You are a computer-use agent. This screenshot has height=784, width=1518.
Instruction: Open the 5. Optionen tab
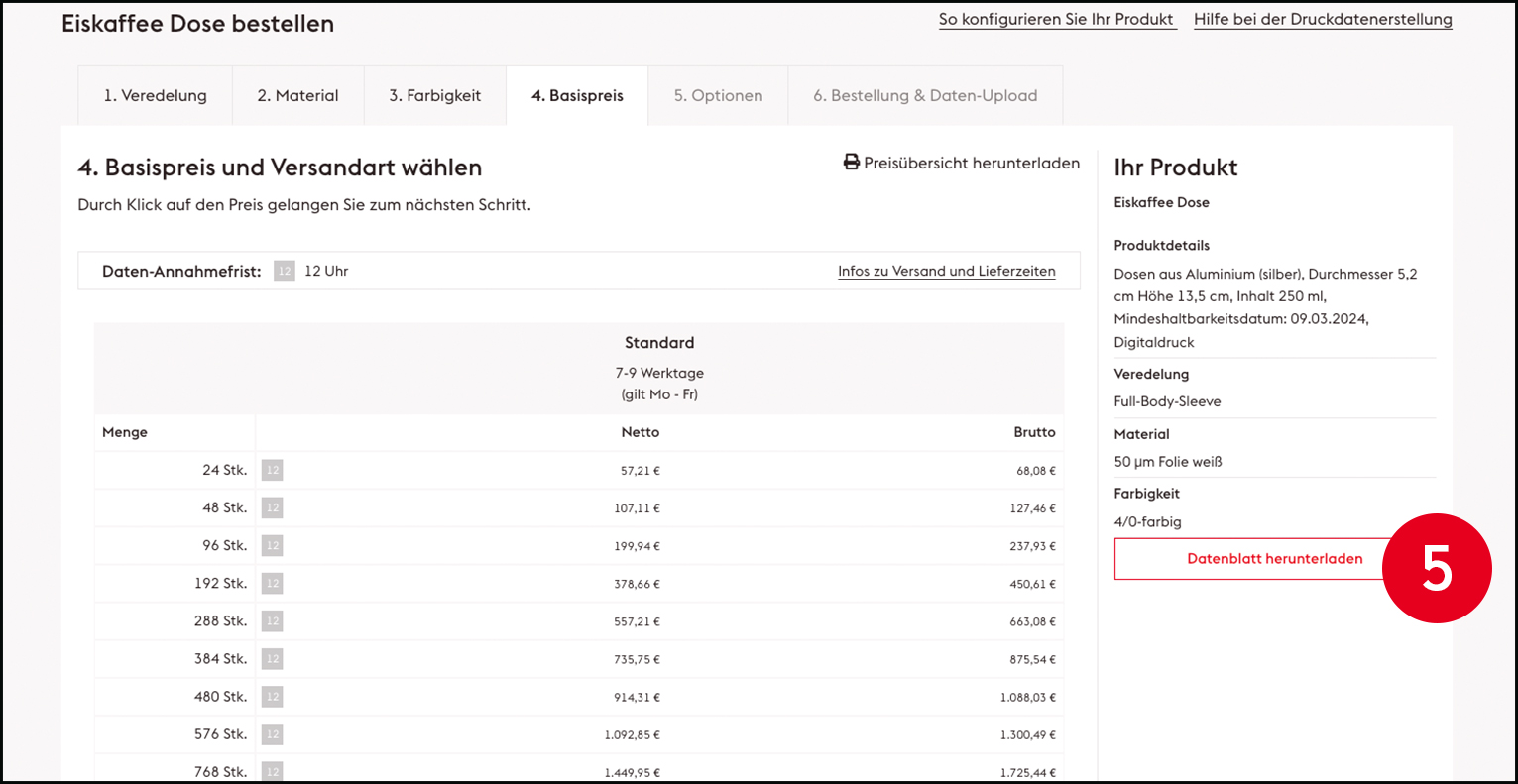719,96
